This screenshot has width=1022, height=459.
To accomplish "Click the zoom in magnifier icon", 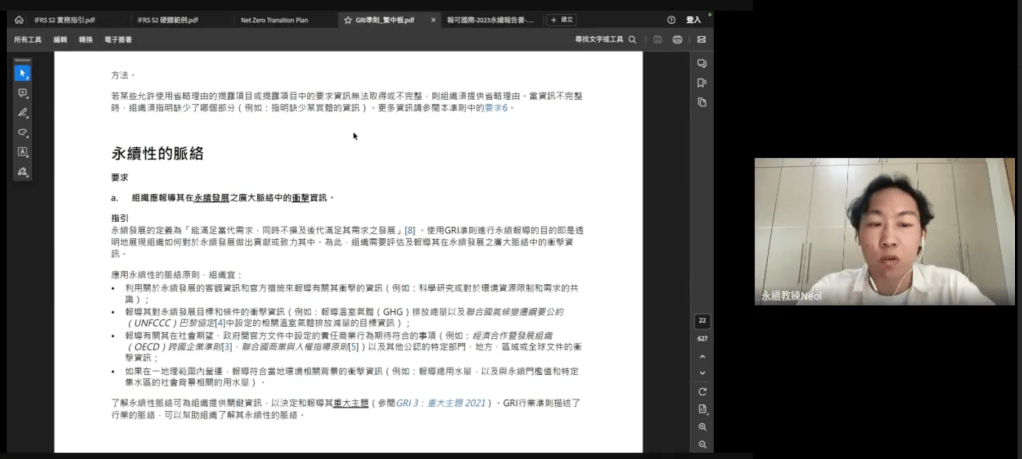I will pos(702,427).
